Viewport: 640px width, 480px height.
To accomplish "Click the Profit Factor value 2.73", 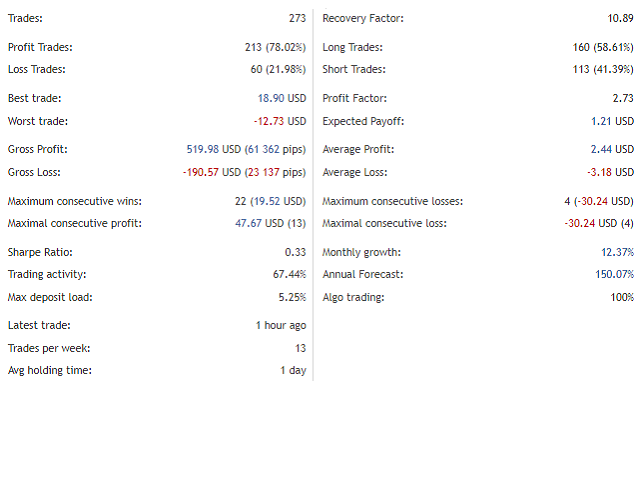I will (622, 98).
